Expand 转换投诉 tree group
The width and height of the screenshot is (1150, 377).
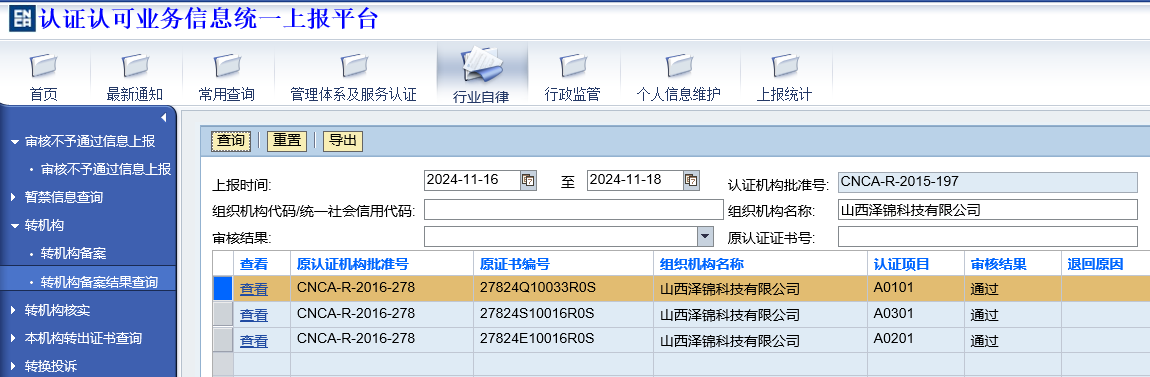[x=13, y=366]
